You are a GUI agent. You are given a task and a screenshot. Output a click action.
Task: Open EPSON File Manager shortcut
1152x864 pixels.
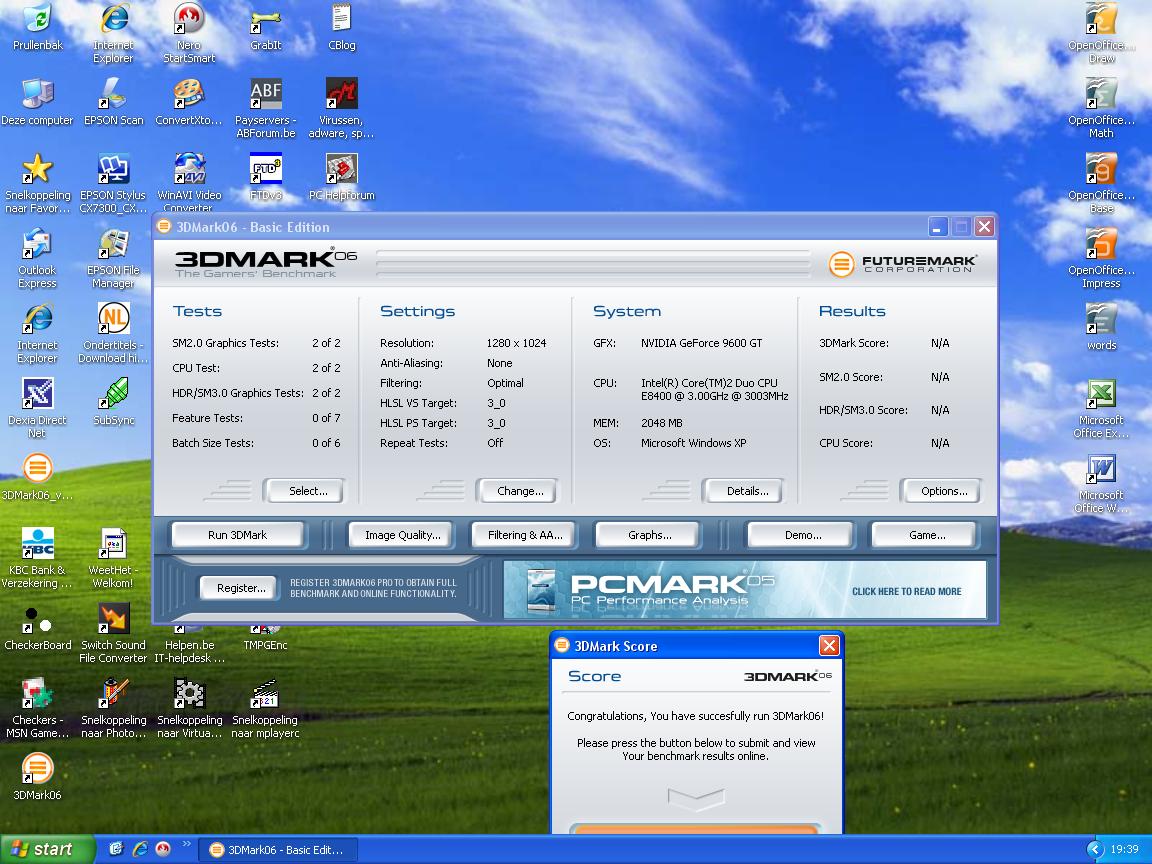coord(113,257)
